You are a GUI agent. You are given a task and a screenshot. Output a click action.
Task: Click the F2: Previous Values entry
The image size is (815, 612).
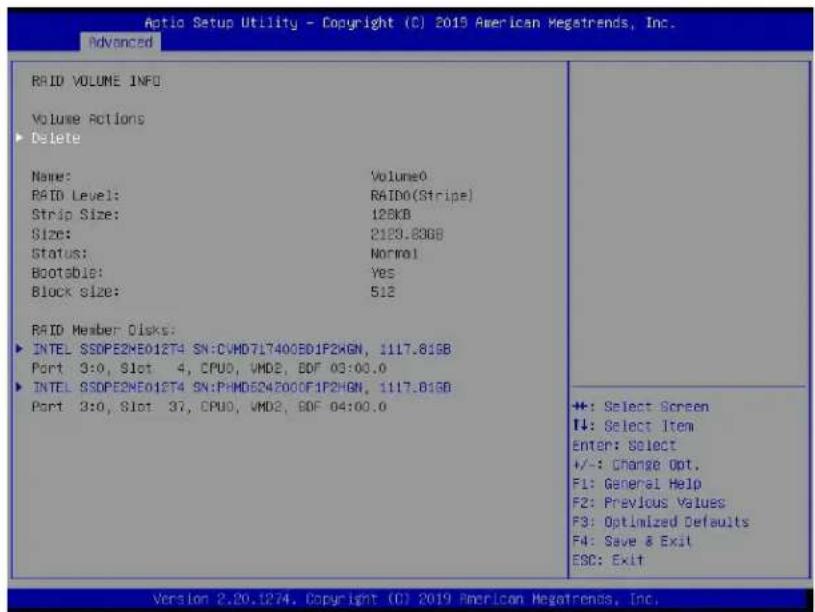(649, 503)
